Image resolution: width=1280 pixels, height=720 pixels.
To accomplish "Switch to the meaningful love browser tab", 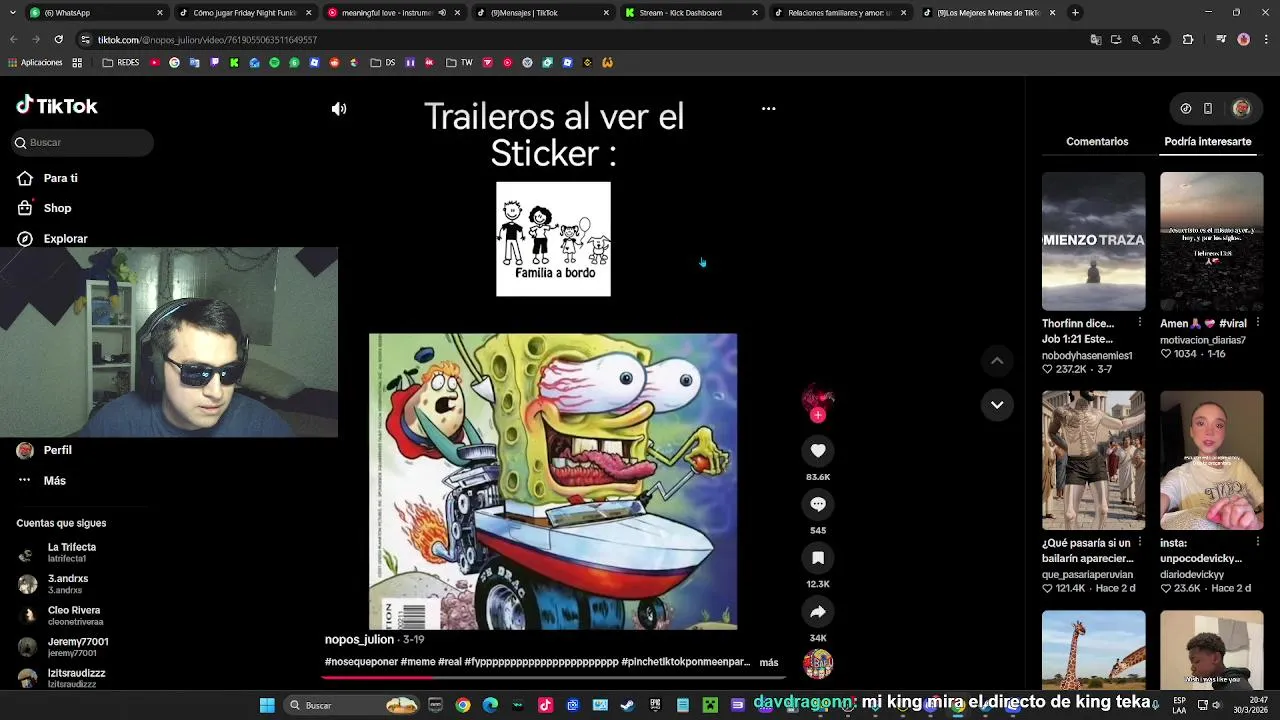I will [x=392, y=13].
